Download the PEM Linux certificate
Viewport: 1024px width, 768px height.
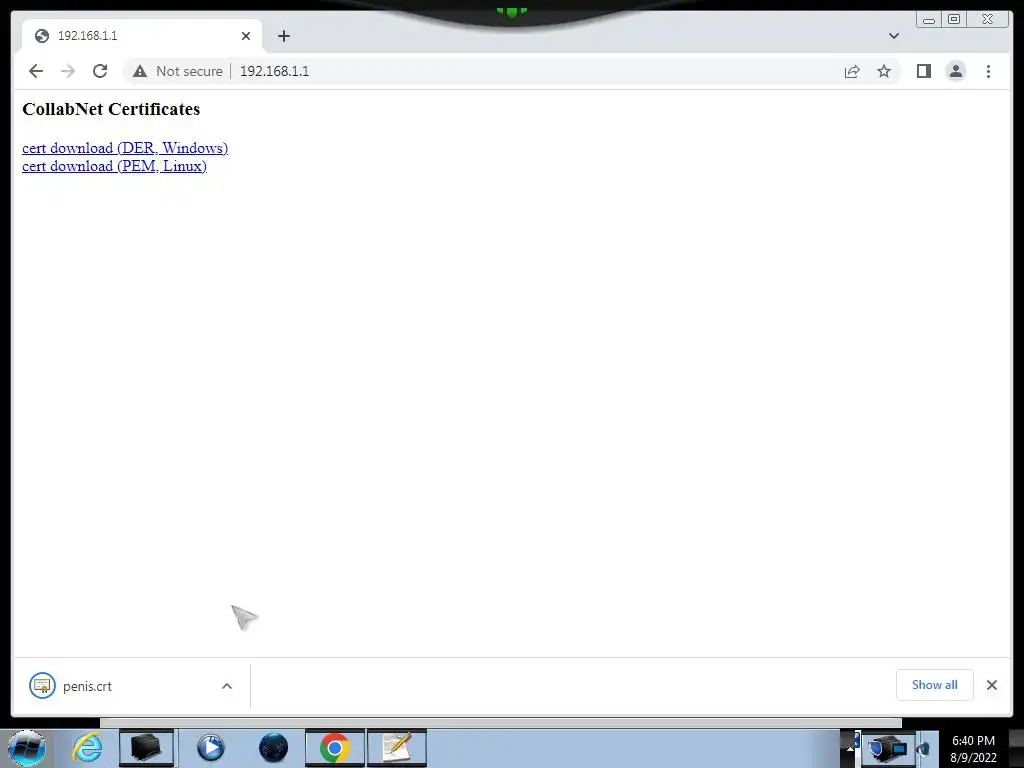[x=114, y=167]
